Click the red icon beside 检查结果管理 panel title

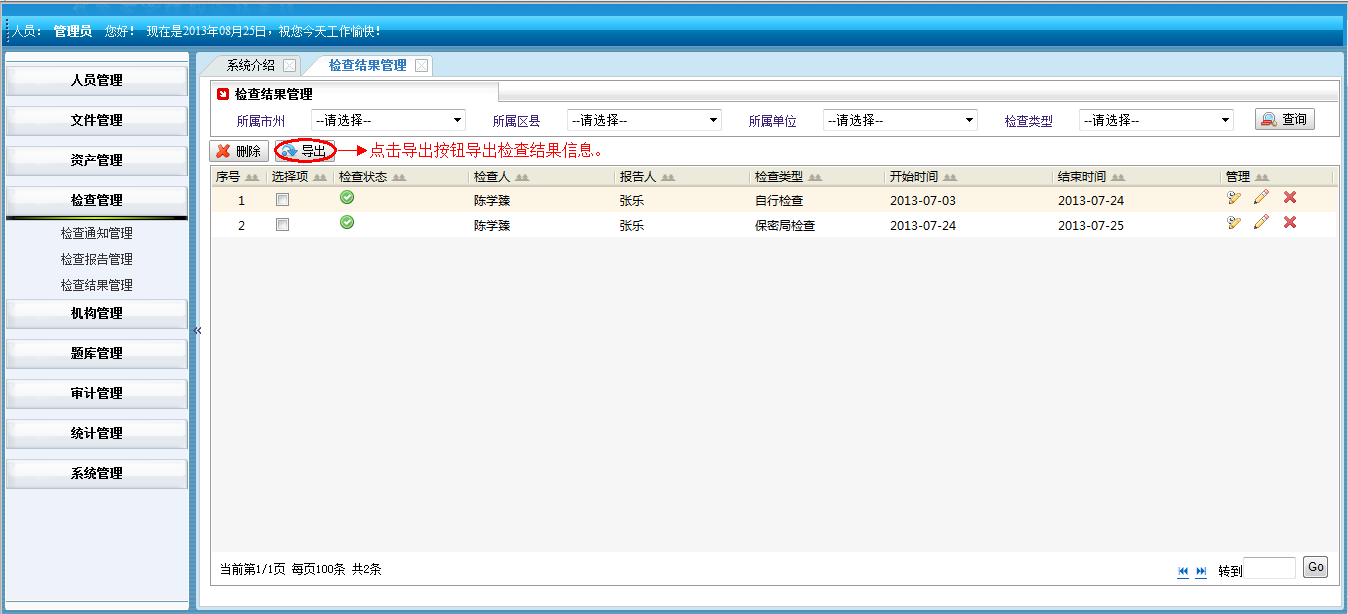coord(223,94)
